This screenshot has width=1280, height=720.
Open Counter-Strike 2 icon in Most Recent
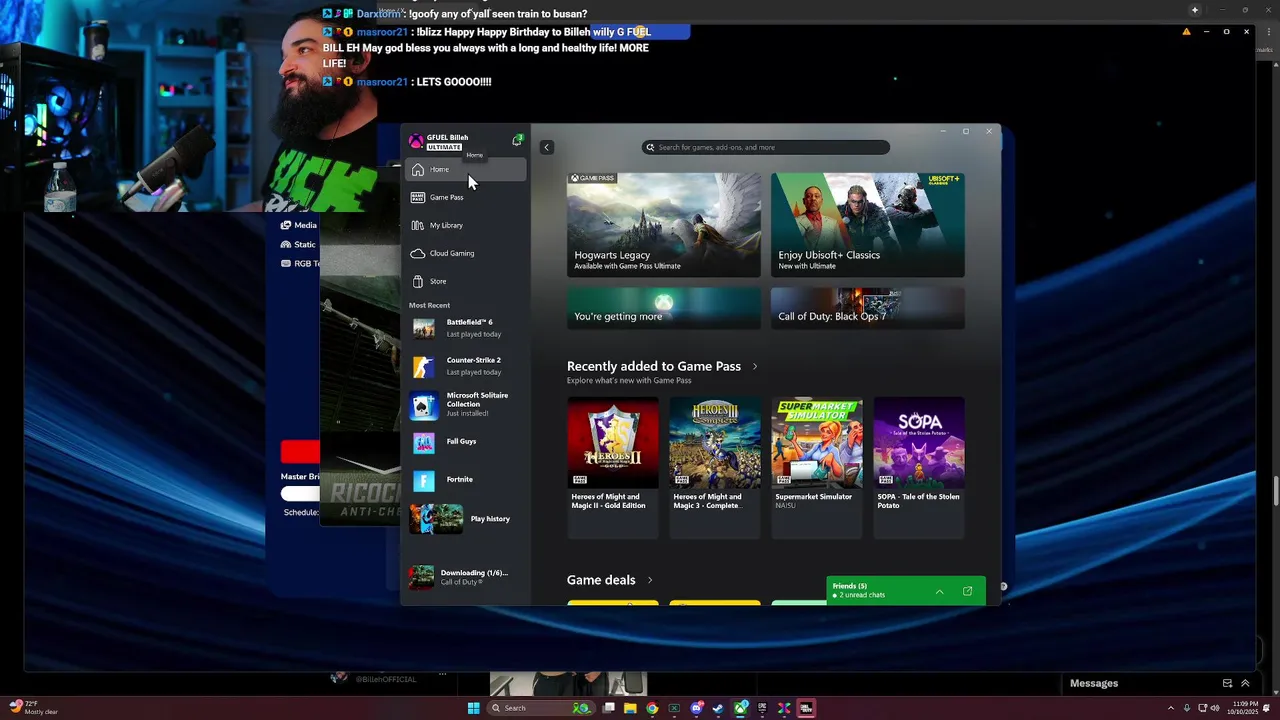[x=424, y=366]
